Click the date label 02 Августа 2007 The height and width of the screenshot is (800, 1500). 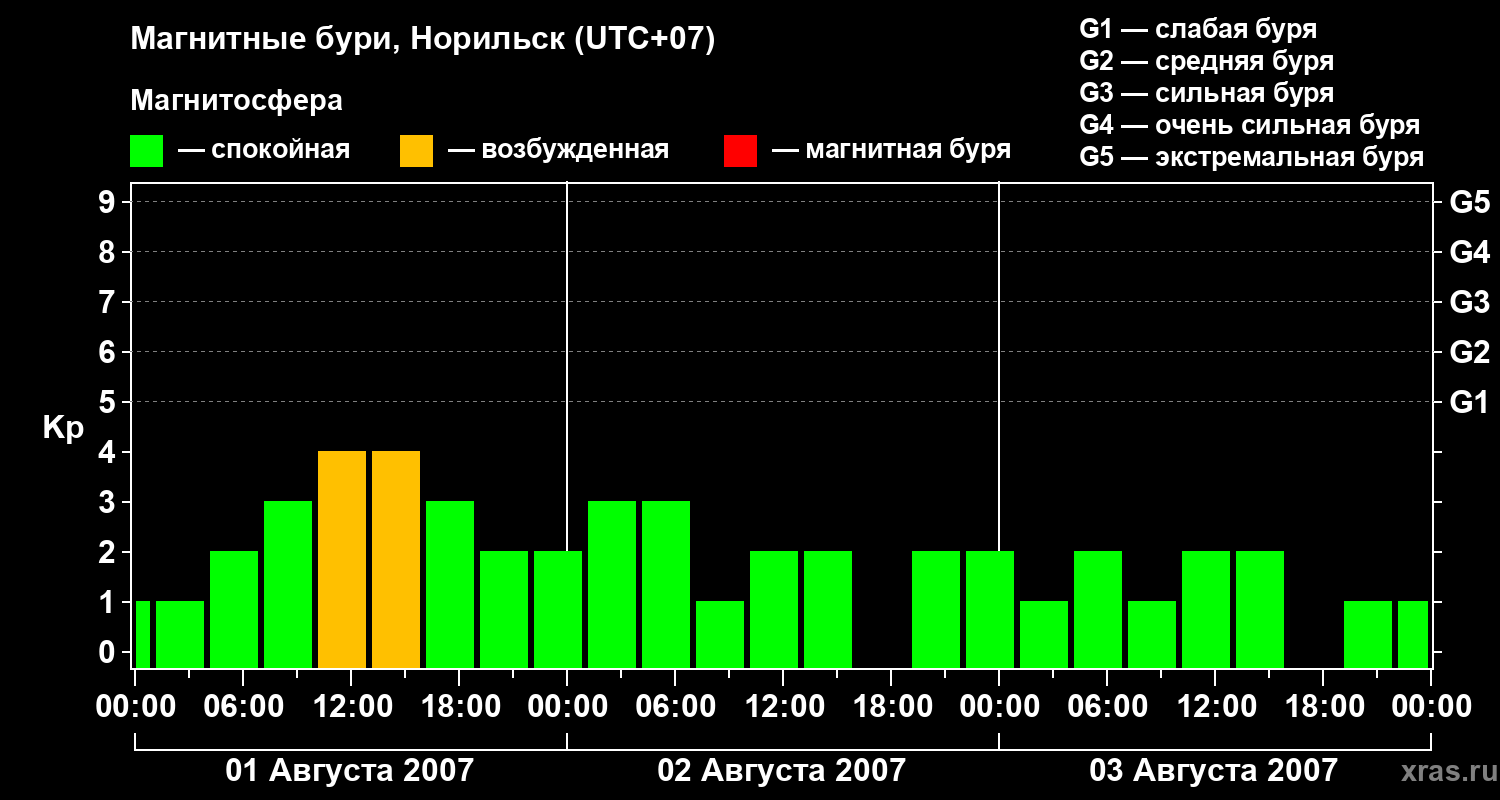tap(782, 770)
